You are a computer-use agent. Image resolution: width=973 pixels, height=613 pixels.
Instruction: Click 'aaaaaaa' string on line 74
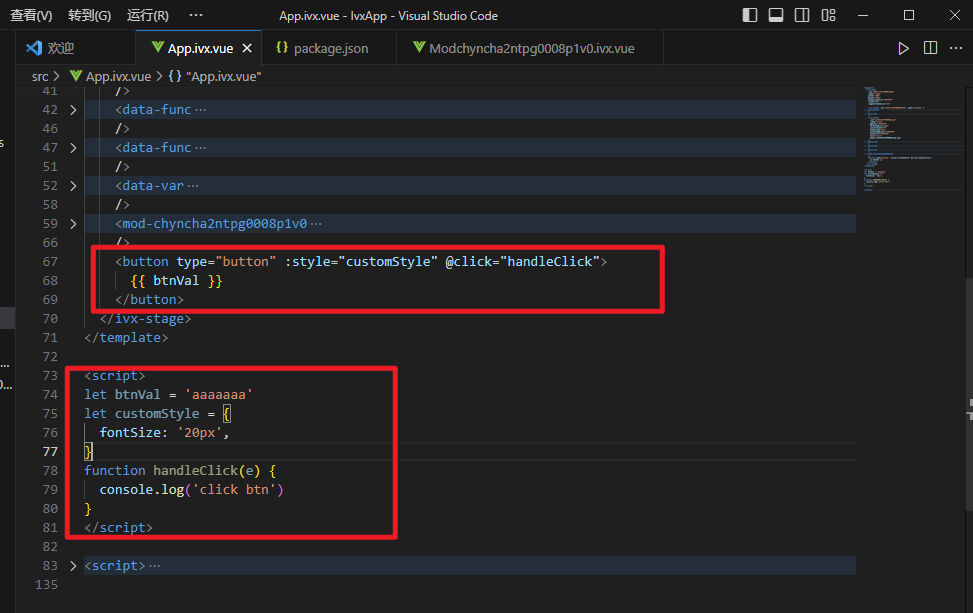point(218,395)
